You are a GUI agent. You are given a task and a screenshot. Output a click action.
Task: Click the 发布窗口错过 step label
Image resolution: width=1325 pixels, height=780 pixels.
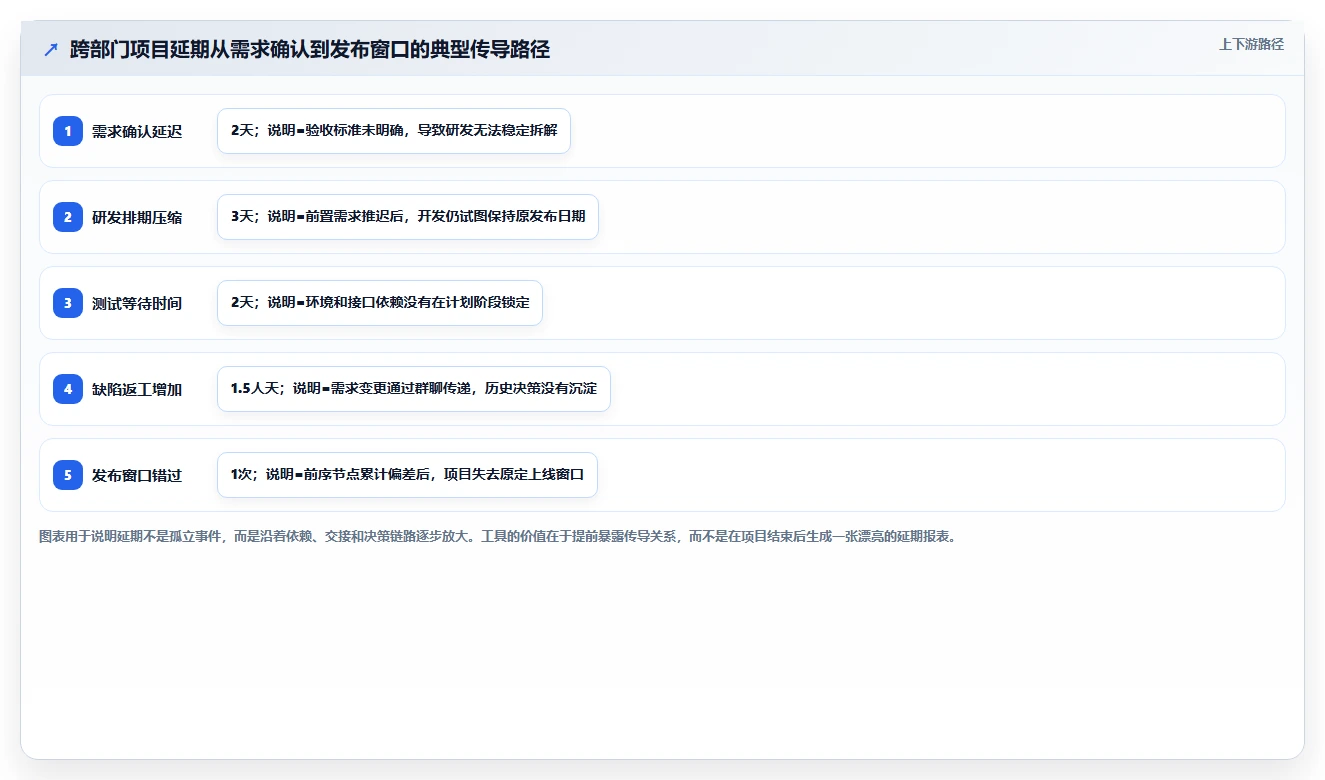(137, 475)
